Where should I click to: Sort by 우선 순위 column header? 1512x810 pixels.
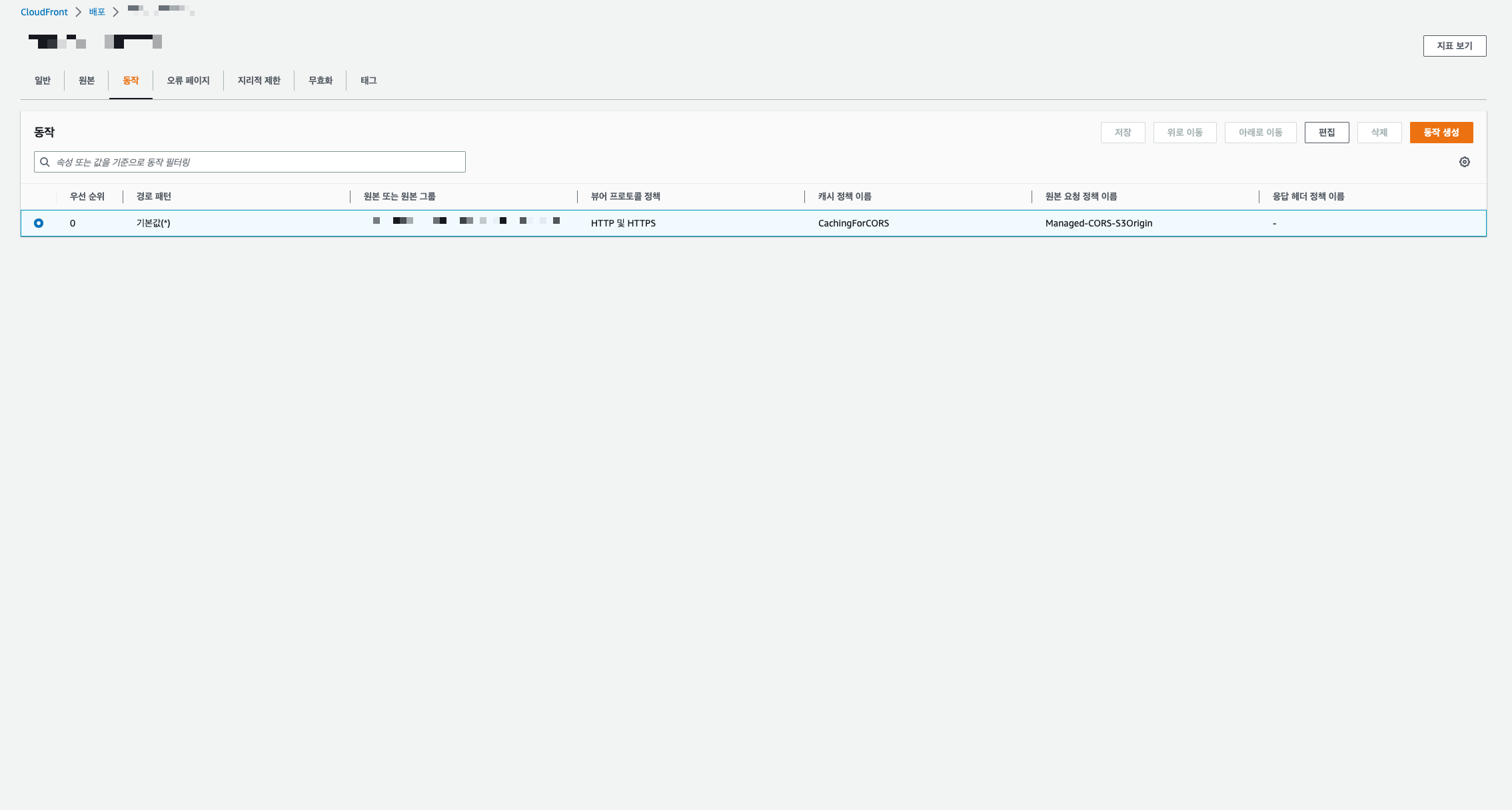click(x=87, y=197)
